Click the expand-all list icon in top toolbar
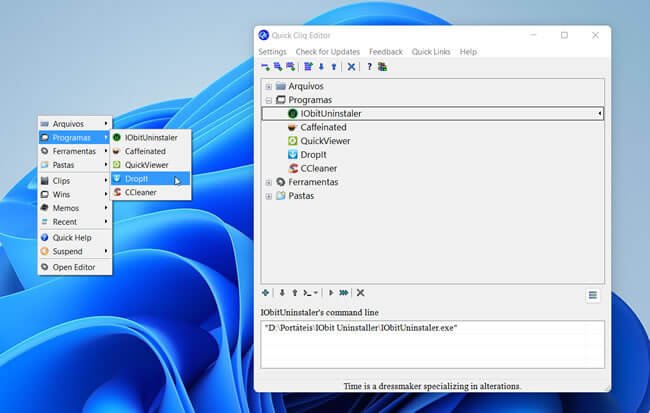Image resolution: width=650 pixels, height=413 pixels. 308,67
